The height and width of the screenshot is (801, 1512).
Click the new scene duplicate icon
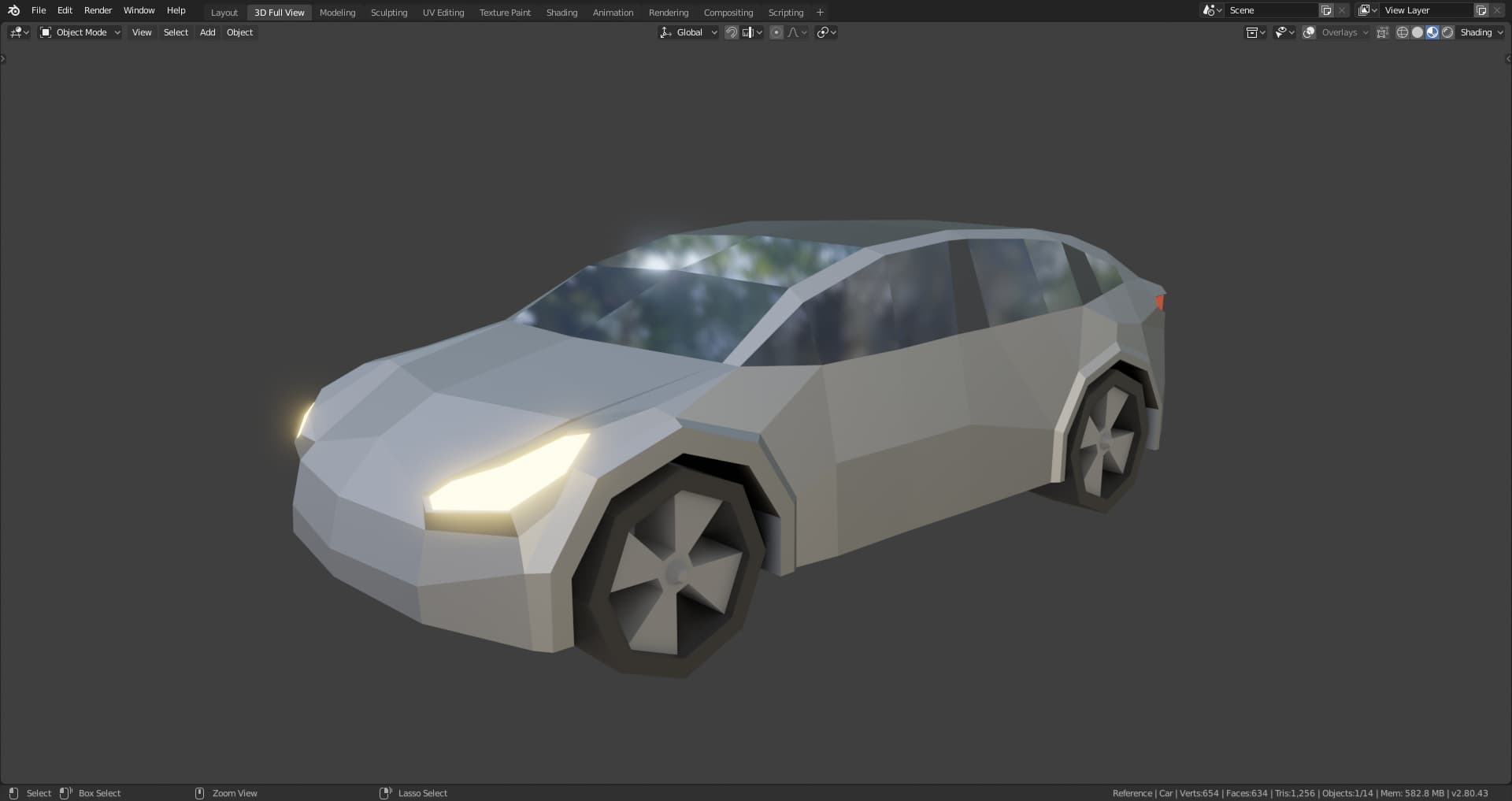(1326, 10)
